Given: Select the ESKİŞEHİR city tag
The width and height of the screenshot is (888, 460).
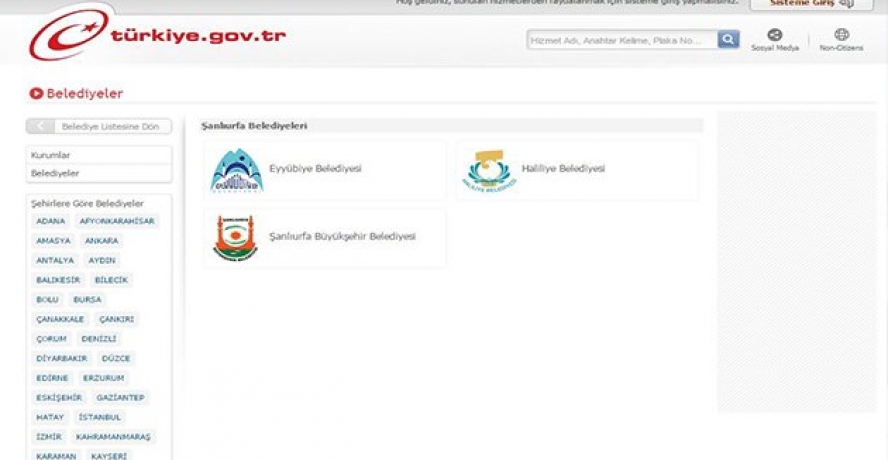Looking at the screenshot, I should [x=59, y=398].
